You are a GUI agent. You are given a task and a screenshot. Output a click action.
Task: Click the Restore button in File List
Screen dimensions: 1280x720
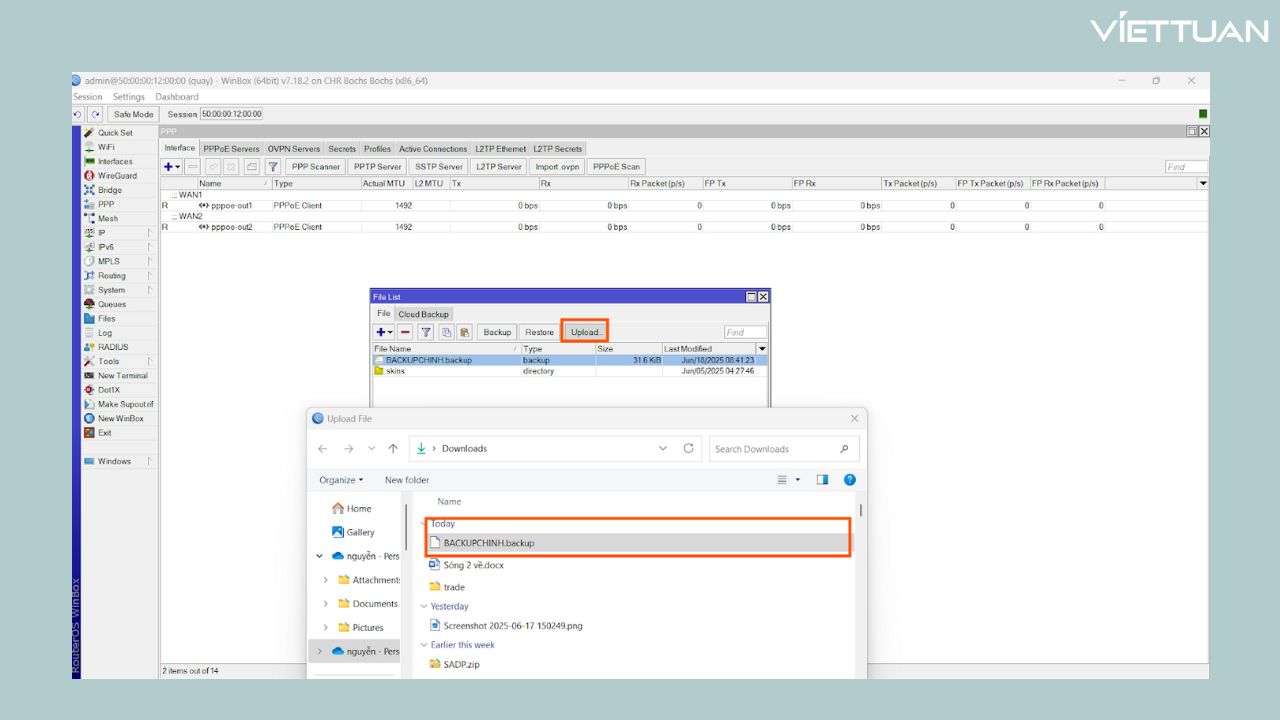point(539,332)
